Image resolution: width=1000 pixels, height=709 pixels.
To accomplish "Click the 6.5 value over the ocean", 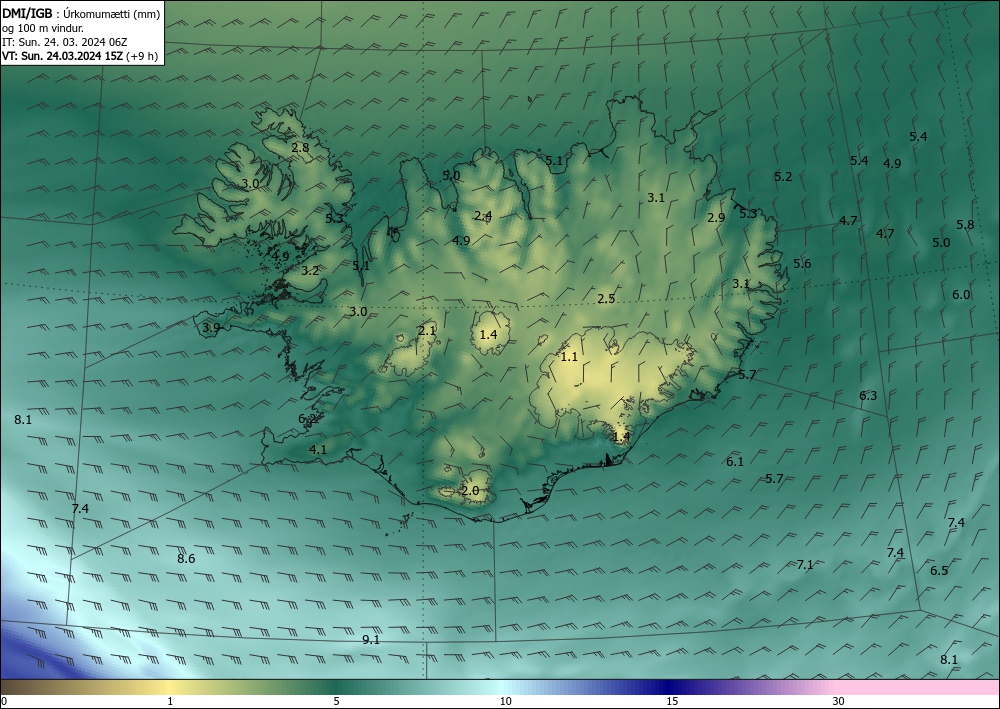I will [x=939, y=571].
